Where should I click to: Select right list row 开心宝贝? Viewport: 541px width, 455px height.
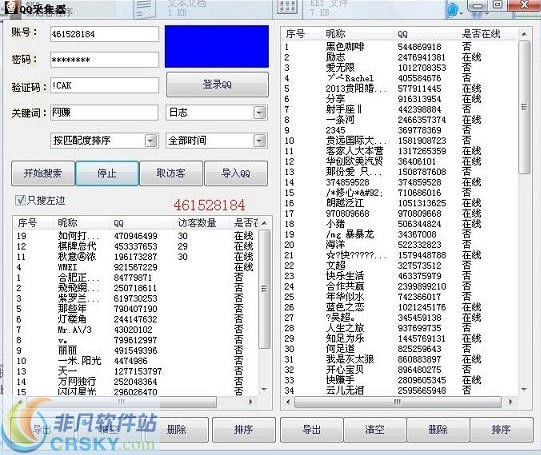click(400, 369)
